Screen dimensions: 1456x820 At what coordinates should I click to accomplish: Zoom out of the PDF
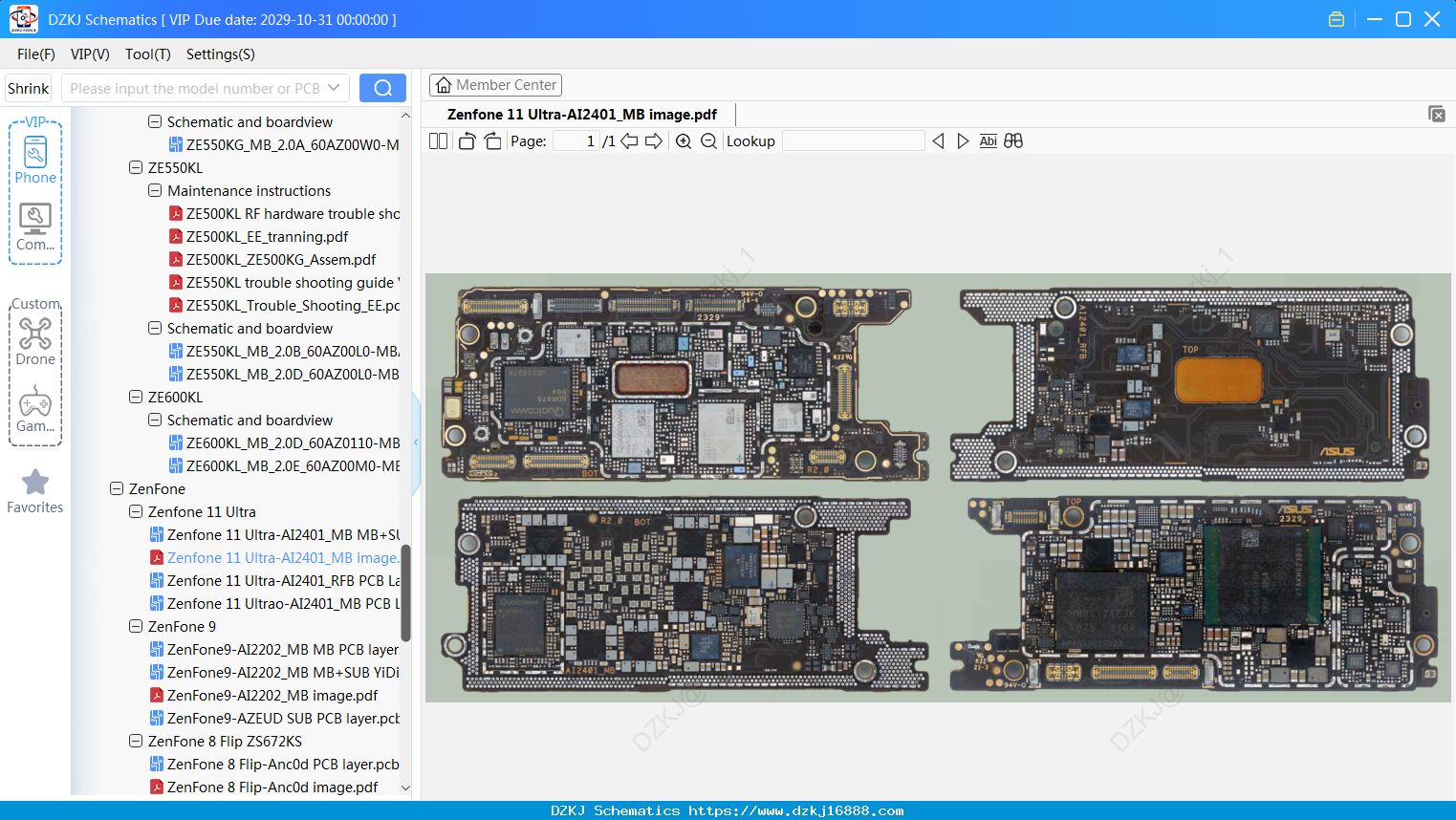pyautogui.click(x=708, y=141)
